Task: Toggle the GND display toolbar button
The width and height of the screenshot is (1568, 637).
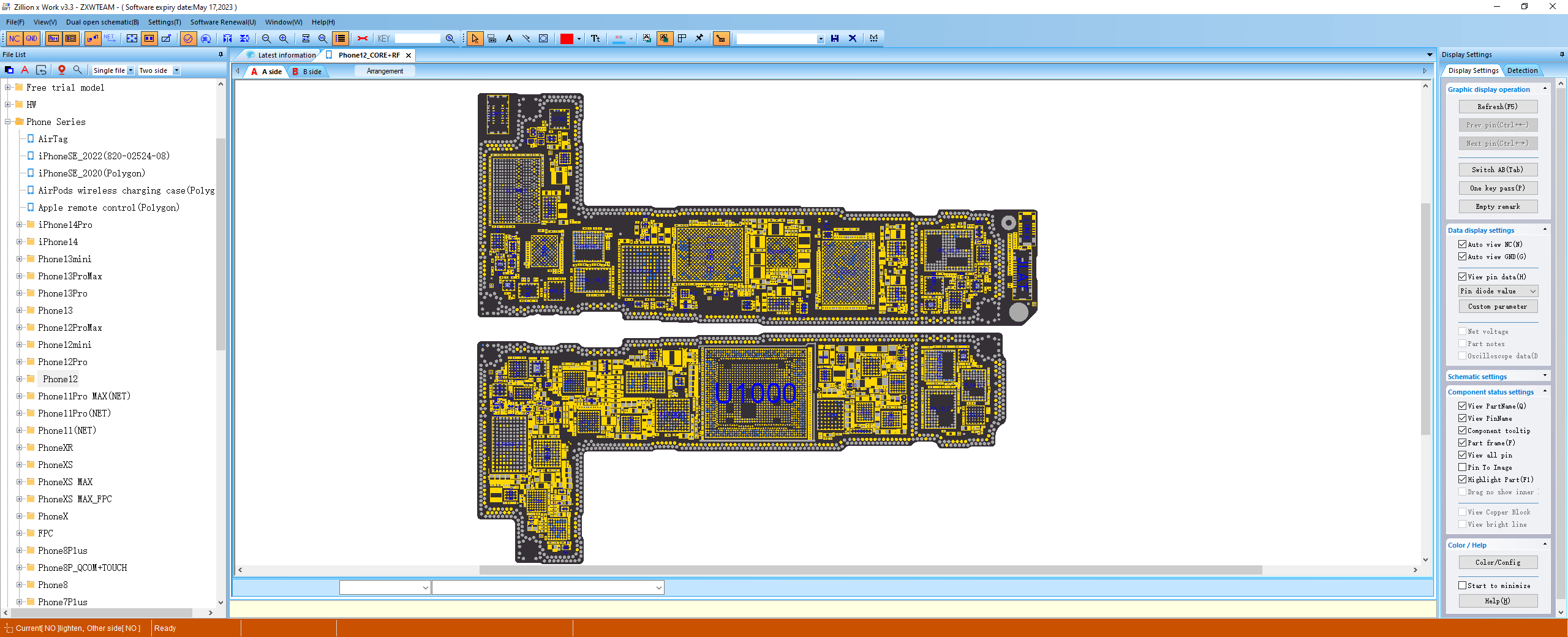Action: pos(31,39)
